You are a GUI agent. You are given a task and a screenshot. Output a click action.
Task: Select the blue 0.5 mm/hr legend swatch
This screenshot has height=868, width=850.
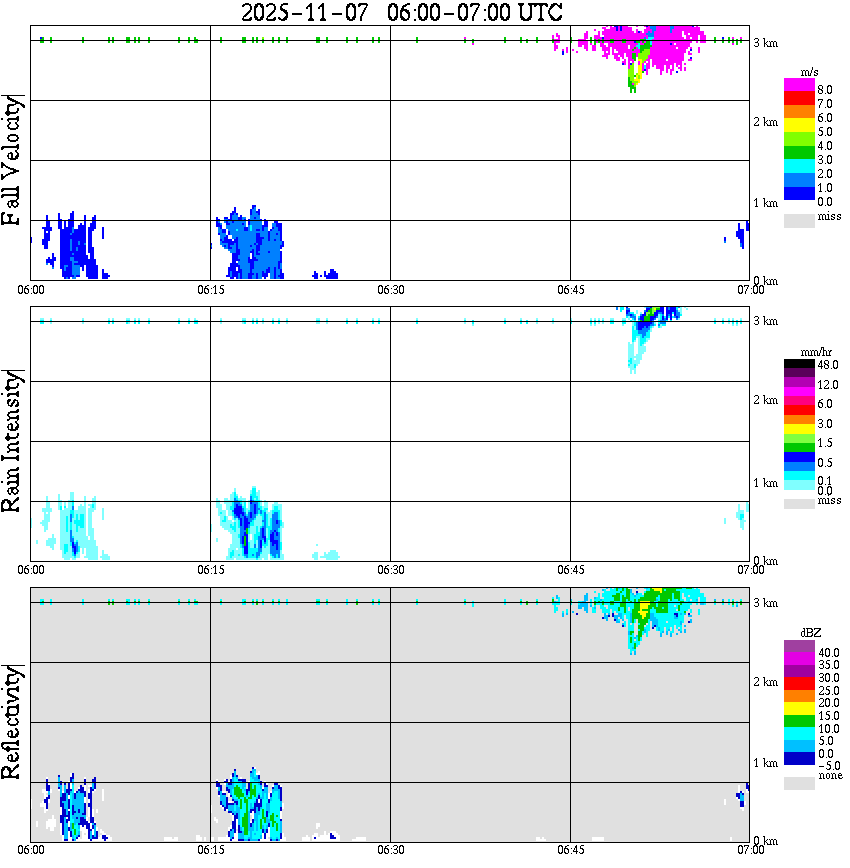799,457
